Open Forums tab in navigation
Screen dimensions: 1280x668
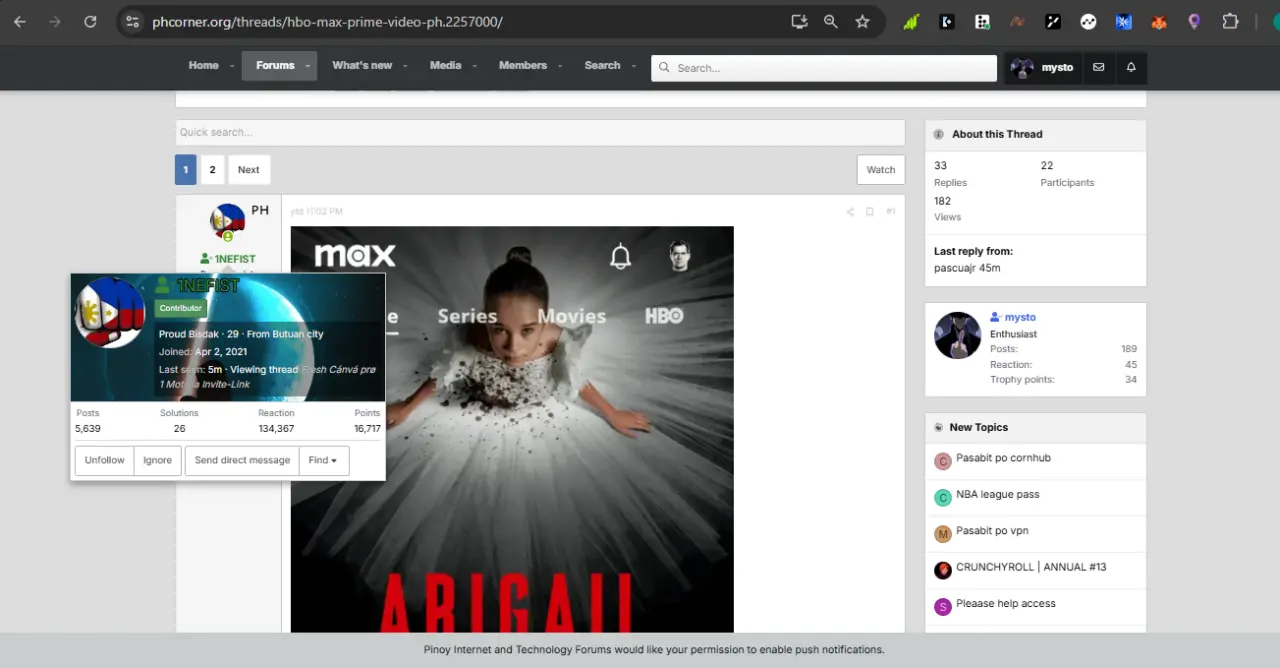click(x=275, y=65)
